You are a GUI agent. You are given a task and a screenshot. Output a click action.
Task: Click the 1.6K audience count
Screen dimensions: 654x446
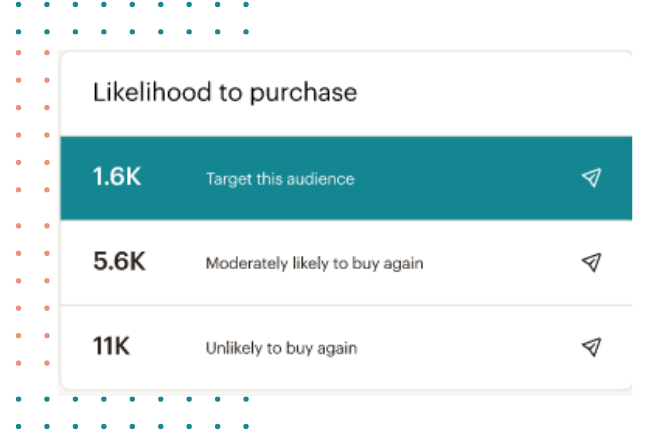point(117,176)
